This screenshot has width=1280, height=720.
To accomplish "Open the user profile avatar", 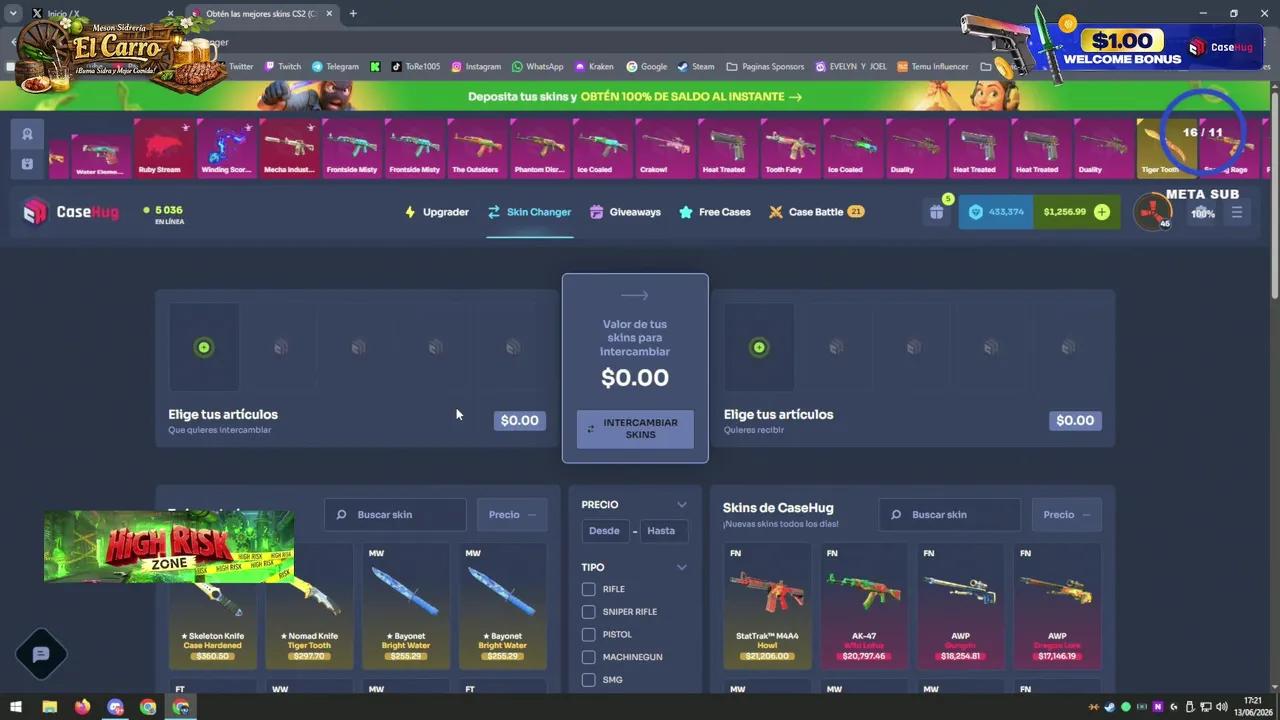I will (x=1151, y=211).
